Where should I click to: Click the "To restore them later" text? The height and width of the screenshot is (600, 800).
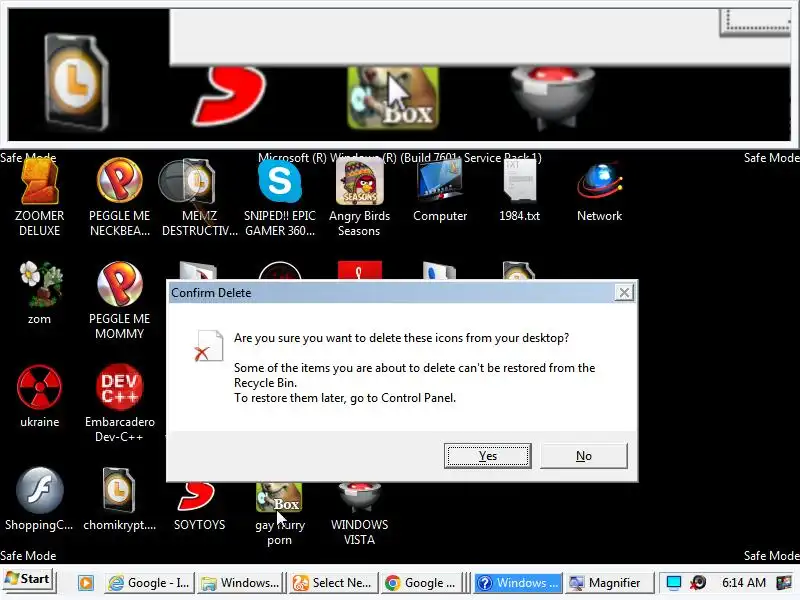pos(345,398)
